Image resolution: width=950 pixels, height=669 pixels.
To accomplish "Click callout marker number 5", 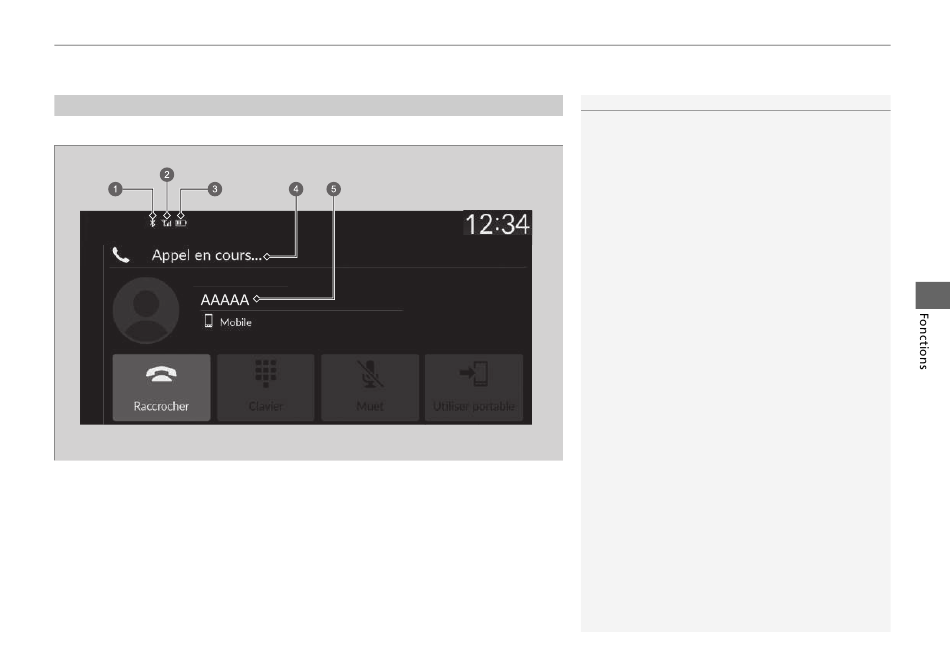I will (333, 189).
